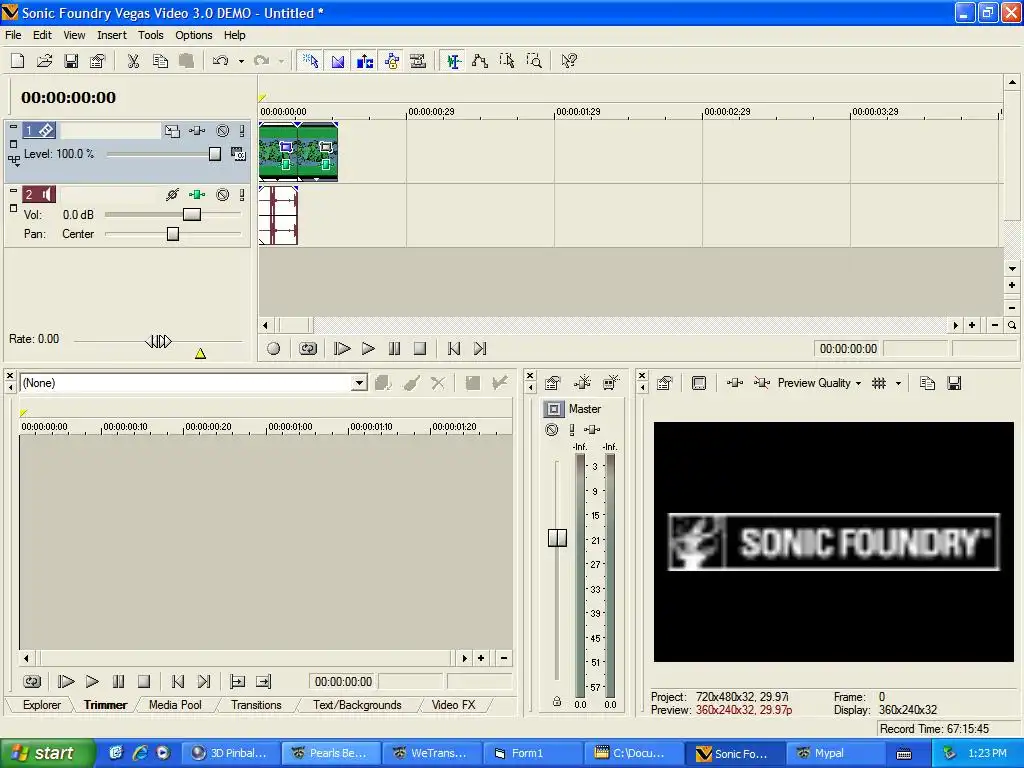Solo video track 1
This screenshot has width=1024, height=768.
click(242, 131)
